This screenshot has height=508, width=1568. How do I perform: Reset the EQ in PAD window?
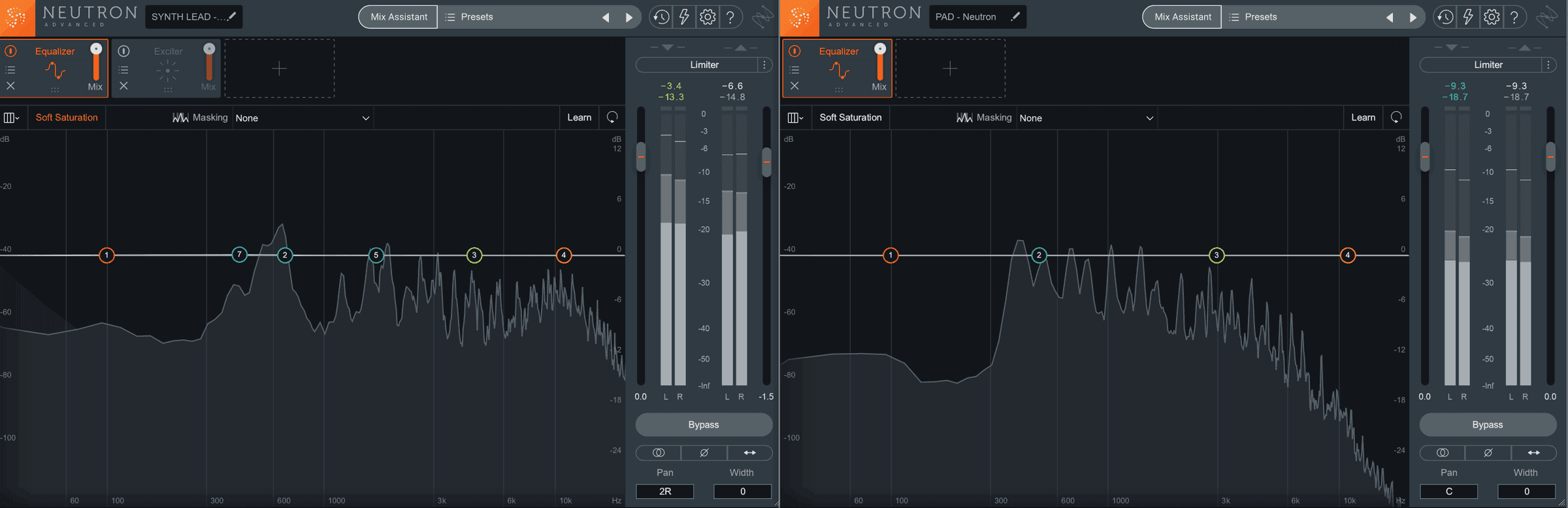[1396, 117]
